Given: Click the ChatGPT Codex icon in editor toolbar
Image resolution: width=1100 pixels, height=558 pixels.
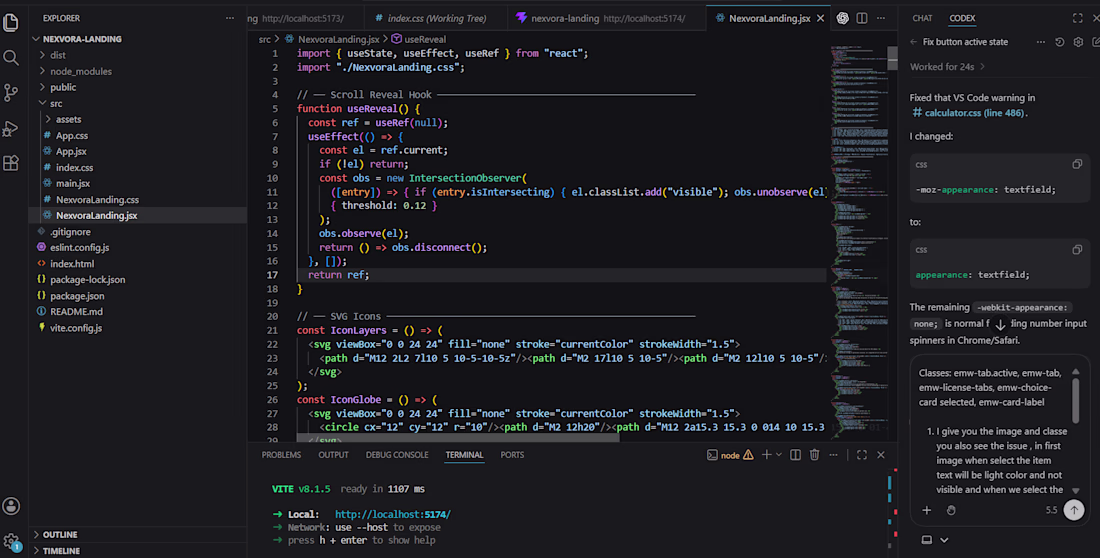Looking at the screenshot, I should pyautogui.click(x=843, y=18).
